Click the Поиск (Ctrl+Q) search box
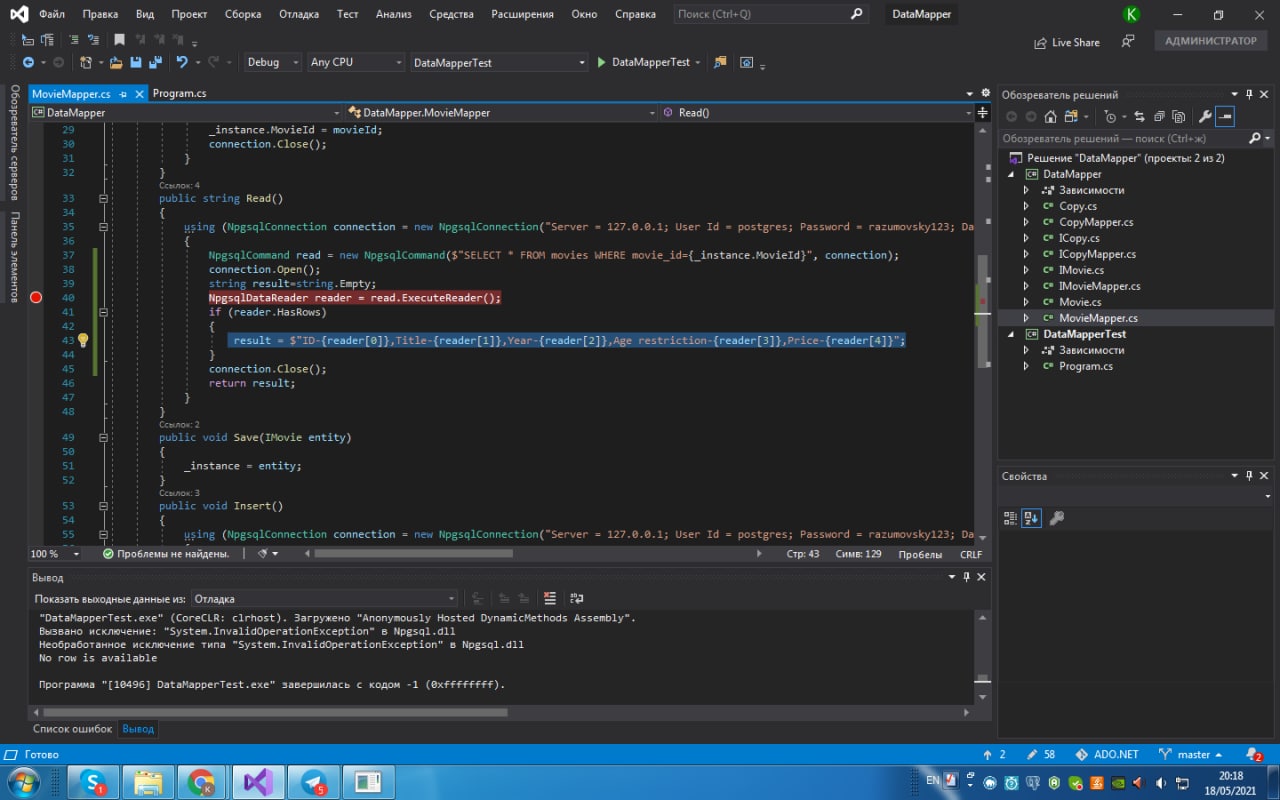The height and width of the screenshot is (800, 1280). (x=770, y=14)
